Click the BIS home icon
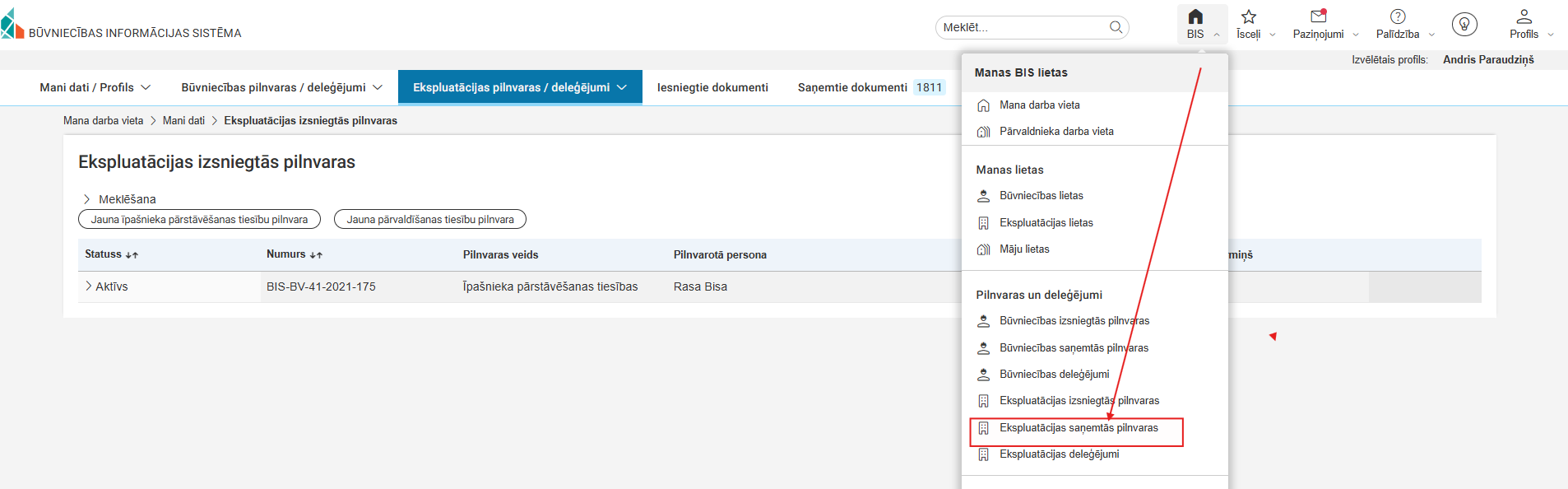The width and height of the screenshot is (1568, 489). (1195, 17)
